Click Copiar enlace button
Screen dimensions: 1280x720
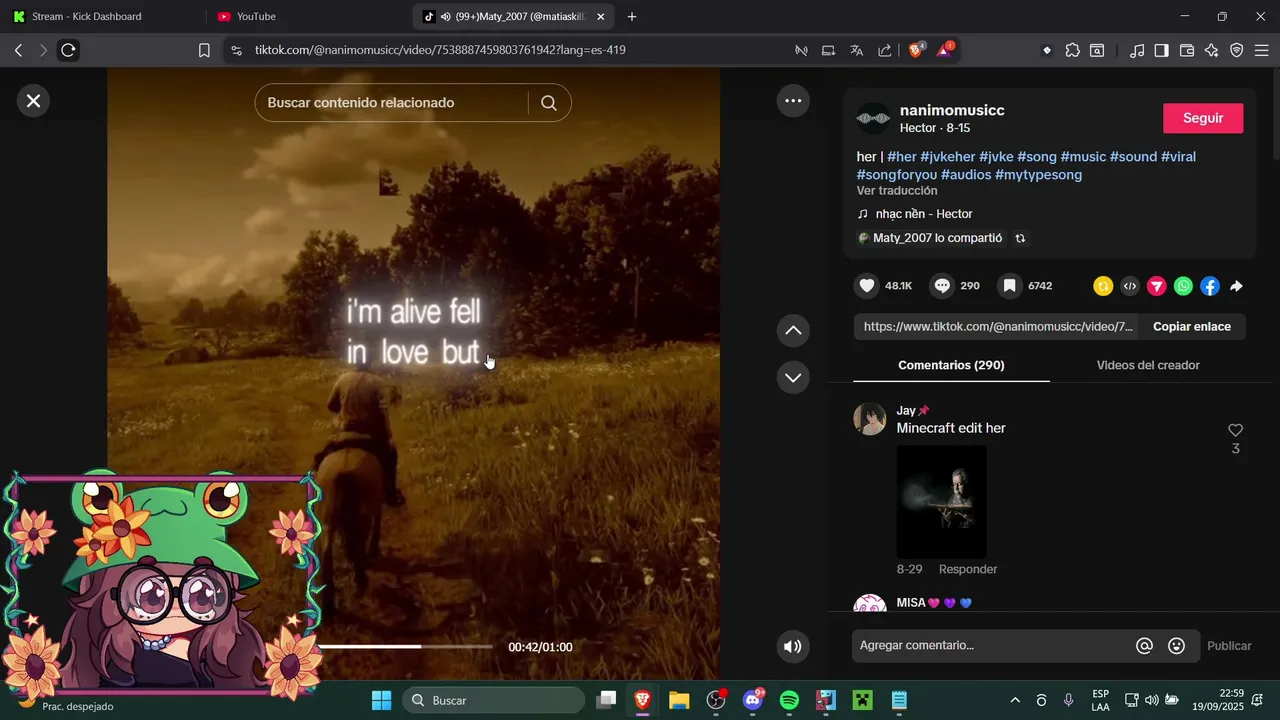[x=1192, y=327]
